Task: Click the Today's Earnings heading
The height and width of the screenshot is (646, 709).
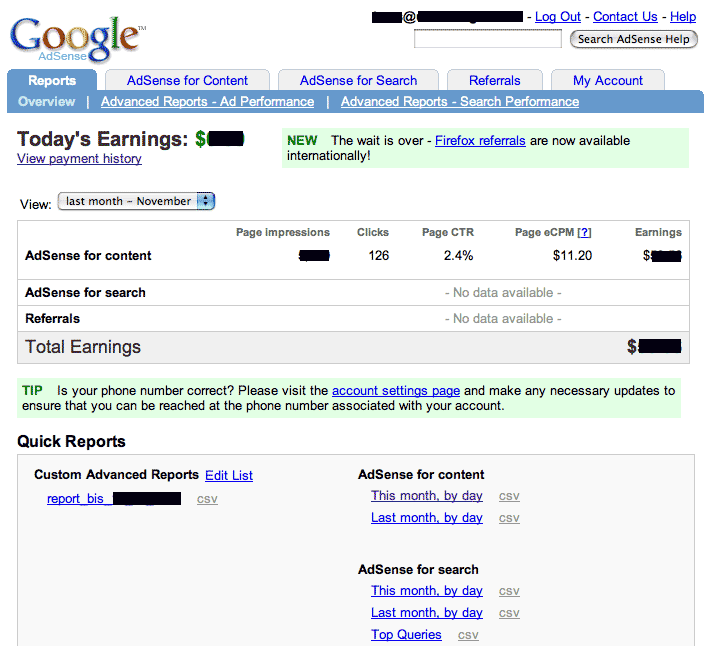Action: click(102, 139)
